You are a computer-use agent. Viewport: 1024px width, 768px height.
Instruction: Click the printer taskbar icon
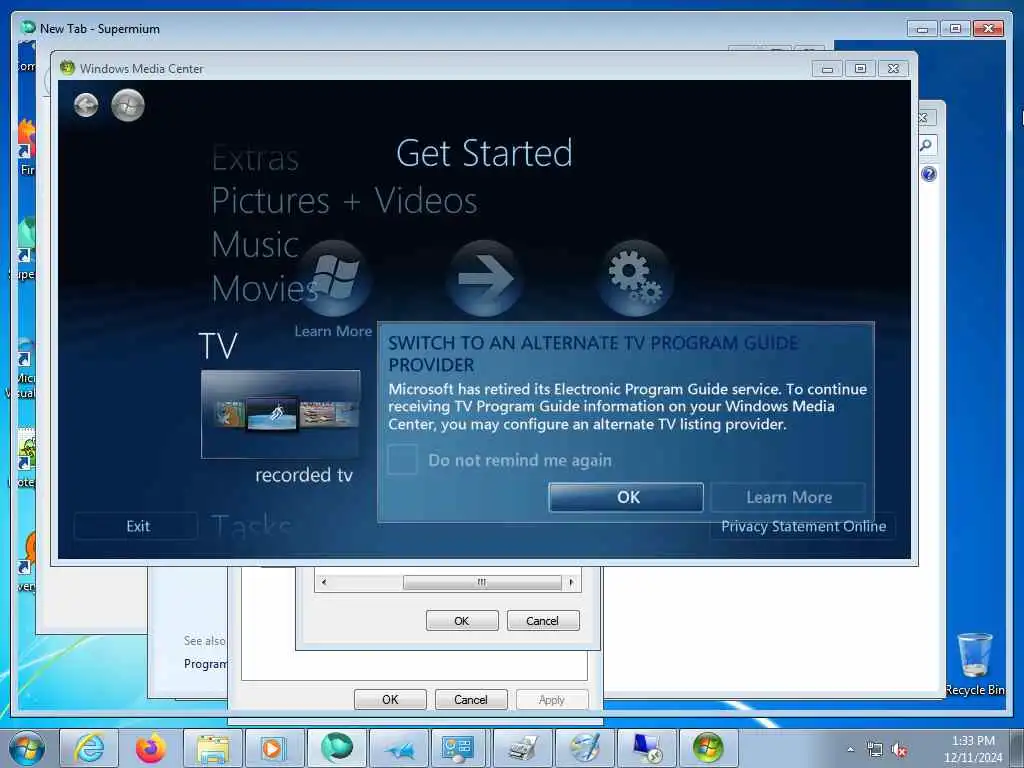point(522,748)
